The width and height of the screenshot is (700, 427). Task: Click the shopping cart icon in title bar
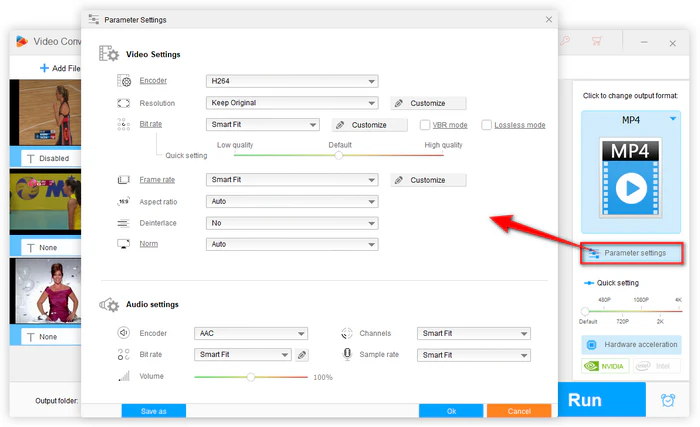[597, 41]
